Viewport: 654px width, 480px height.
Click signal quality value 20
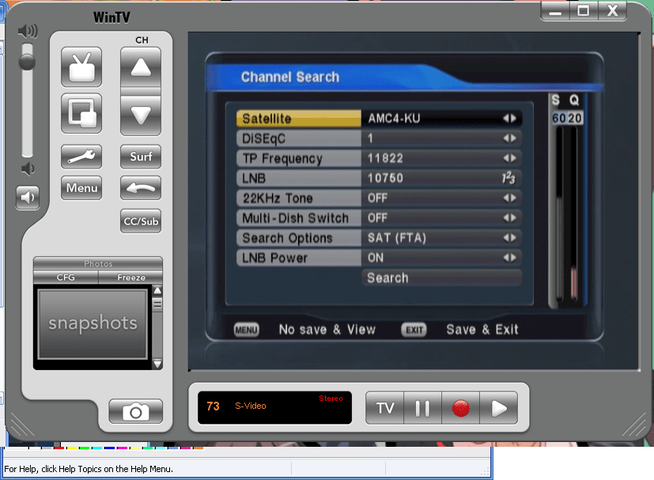[x=574, y=118]
